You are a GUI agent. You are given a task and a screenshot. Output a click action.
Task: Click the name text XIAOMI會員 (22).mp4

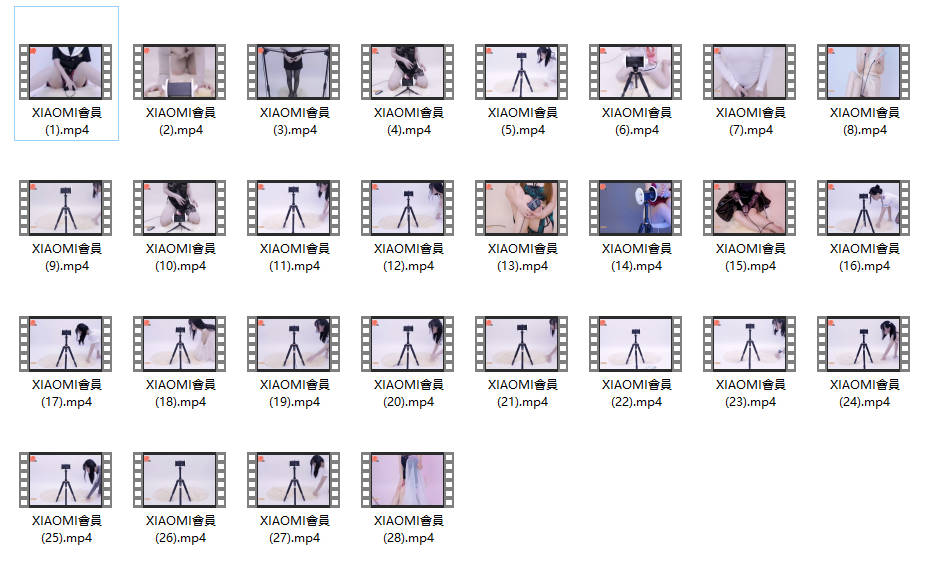[636, 394]
